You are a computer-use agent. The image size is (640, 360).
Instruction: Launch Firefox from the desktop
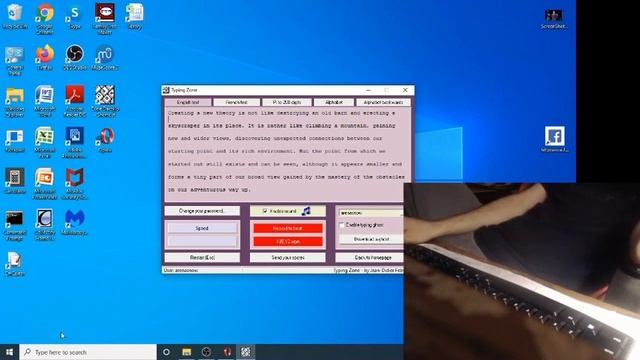coord(44,57)
